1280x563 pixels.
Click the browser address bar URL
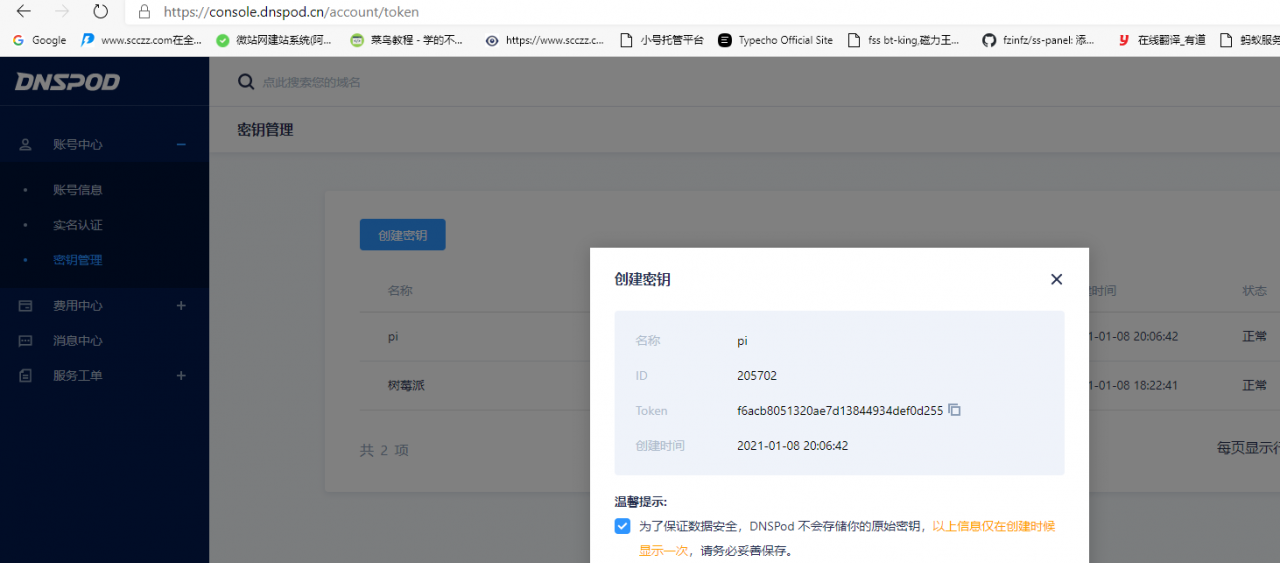point(291,12)
